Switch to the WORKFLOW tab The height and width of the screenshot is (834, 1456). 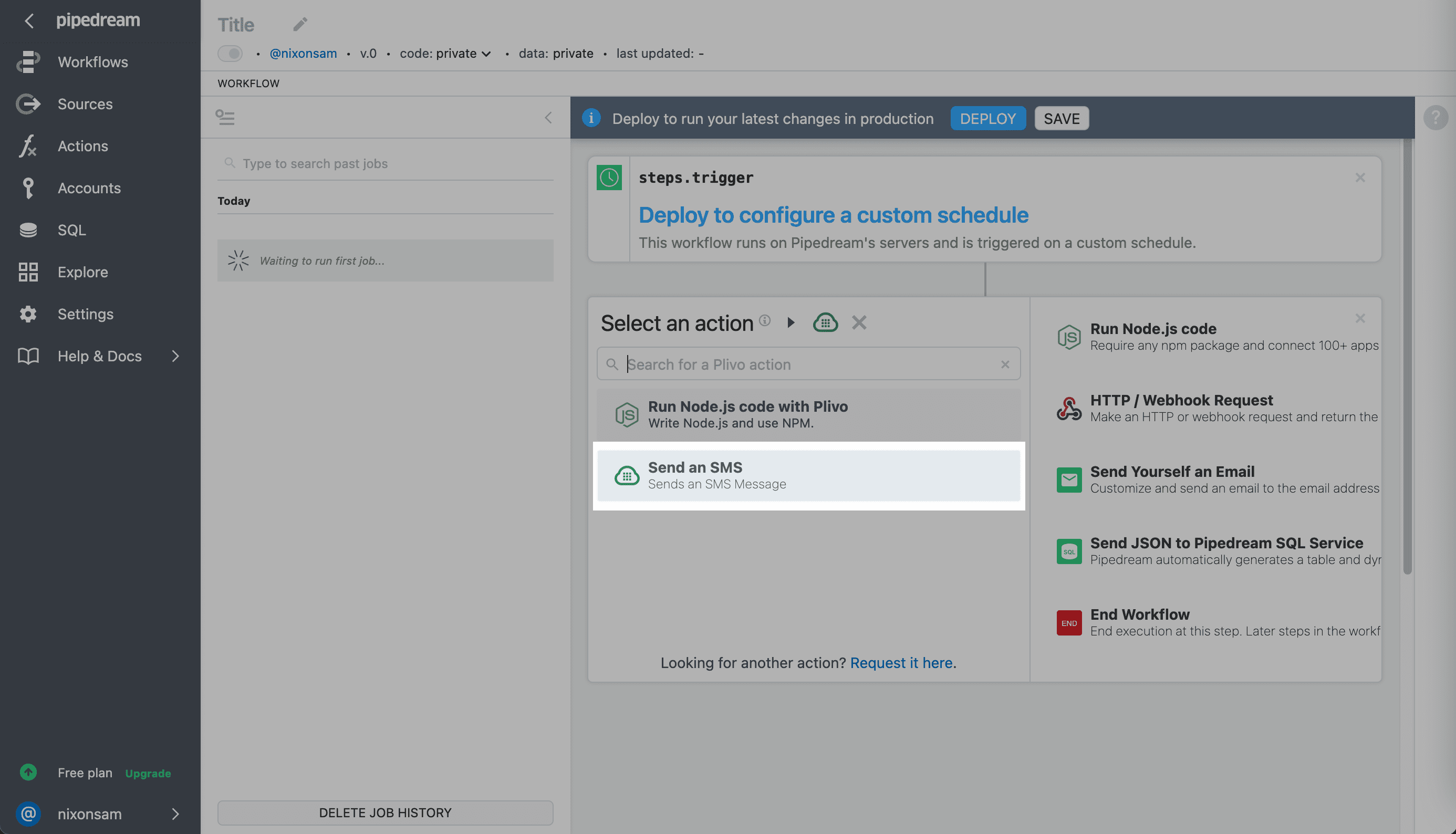pyautogui.click(x=248, y=83)
